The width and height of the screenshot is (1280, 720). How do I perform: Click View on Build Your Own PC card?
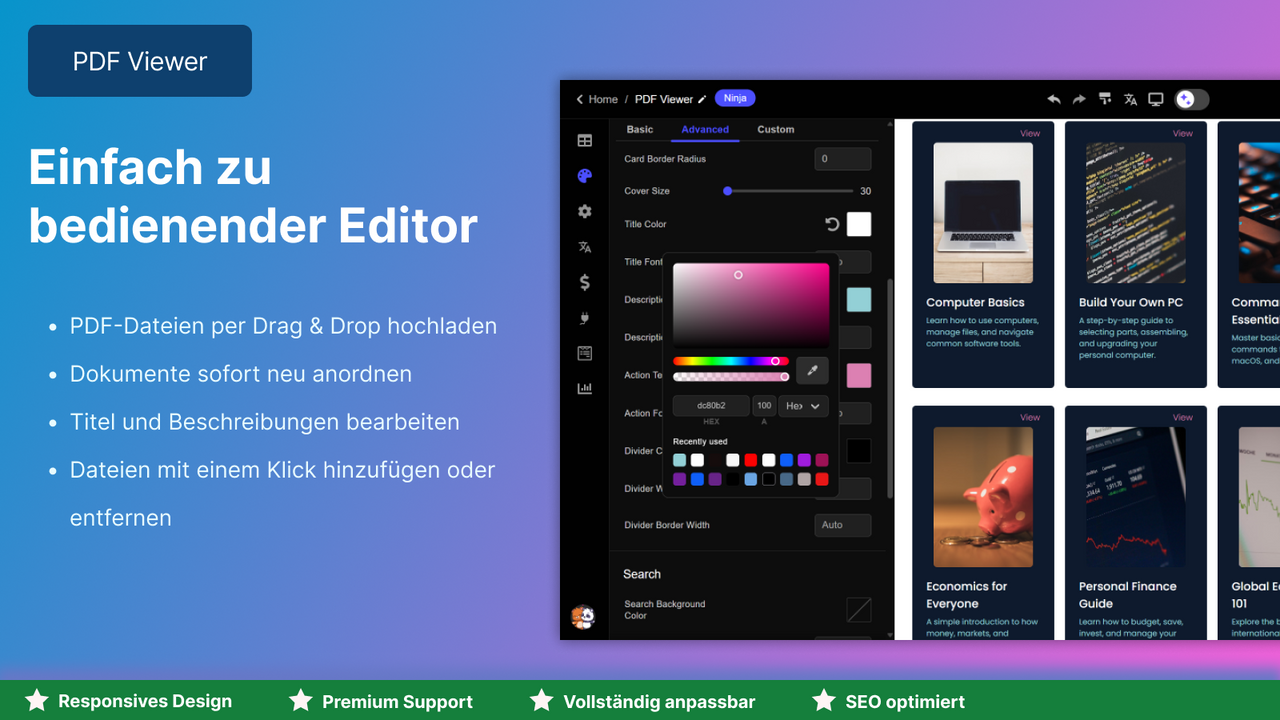(1183, 133)
